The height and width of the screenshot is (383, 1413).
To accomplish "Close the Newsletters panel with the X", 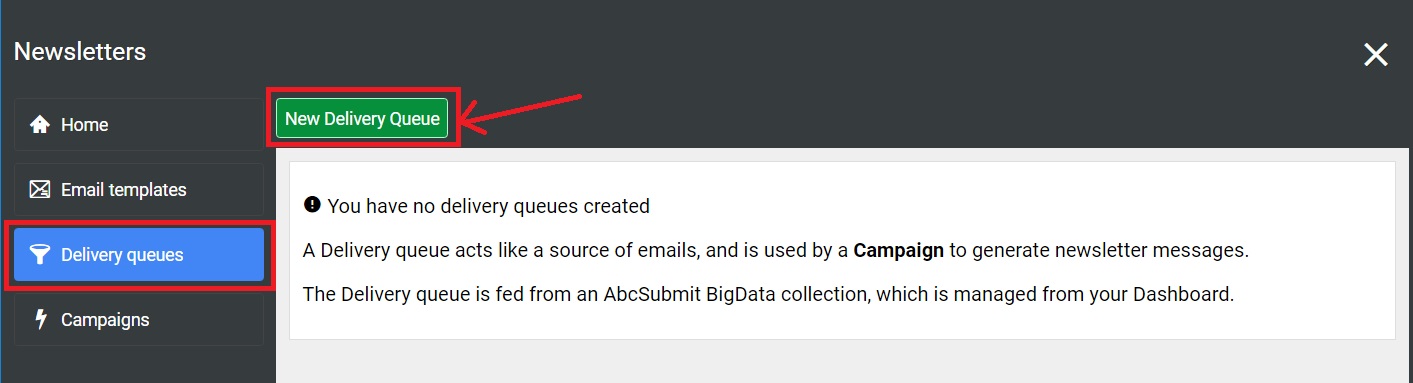I will tap(1376, 55).
